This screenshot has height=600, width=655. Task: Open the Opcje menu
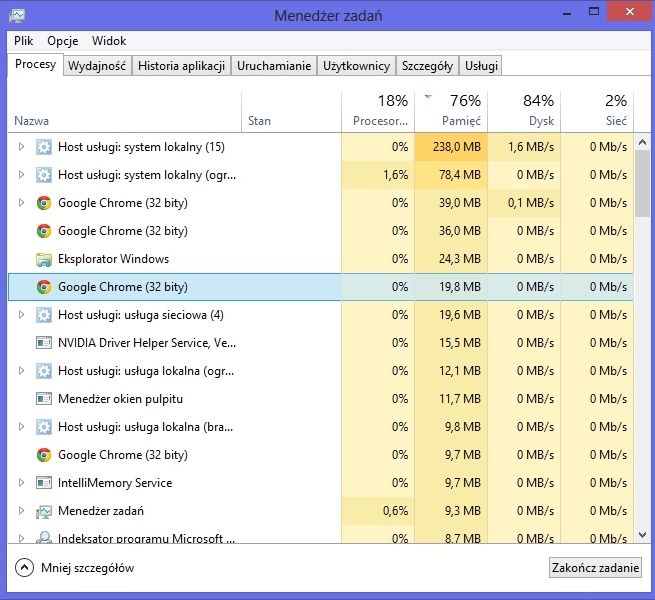(63, 41)
